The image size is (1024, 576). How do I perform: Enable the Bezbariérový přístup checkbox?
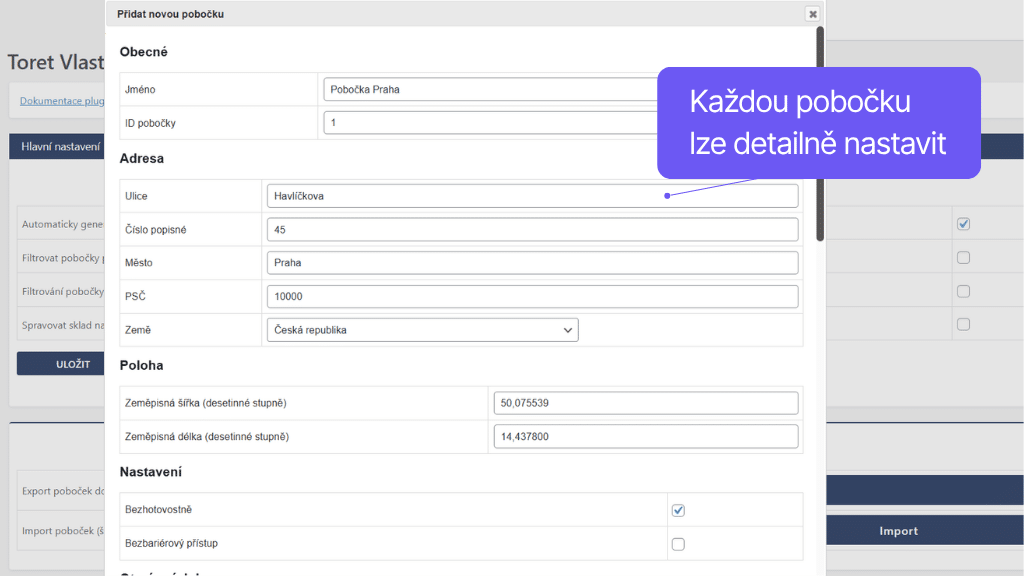[x=678, y=544]
